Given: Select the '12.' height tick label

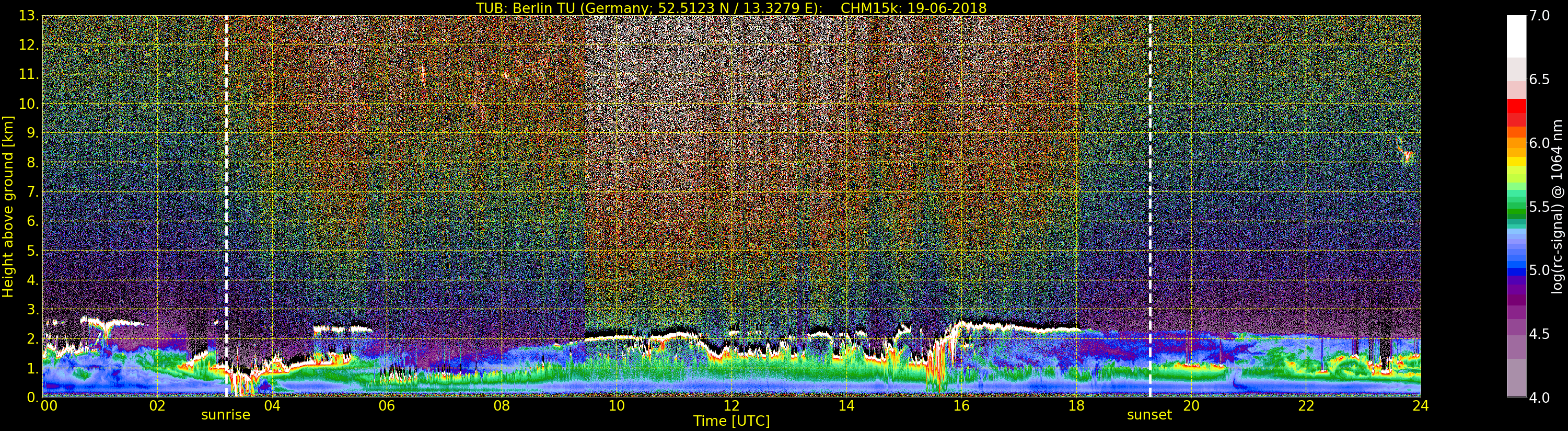Looking at the screenshot, I should pyautogui.click(x=29, y=45).
